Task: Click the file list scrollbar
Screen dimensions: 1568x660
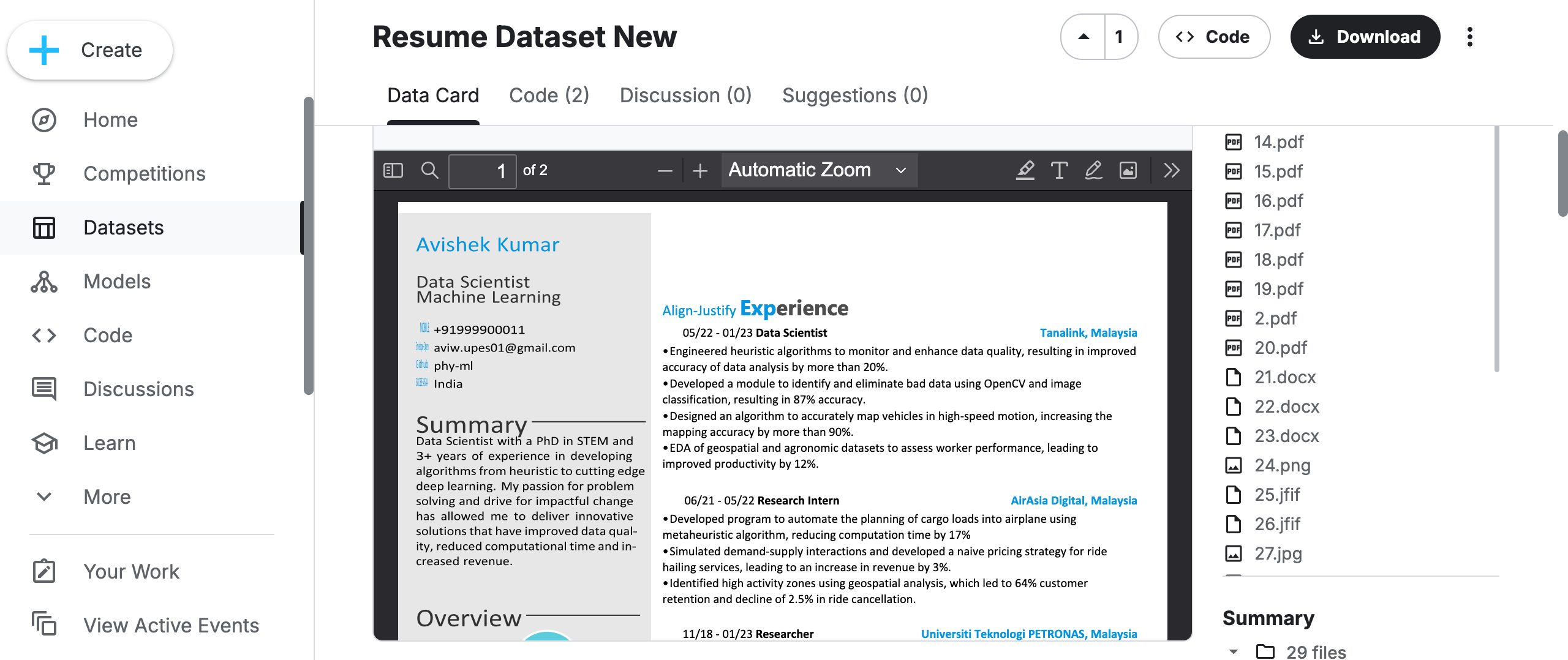Action: [x=1496, y=250]
